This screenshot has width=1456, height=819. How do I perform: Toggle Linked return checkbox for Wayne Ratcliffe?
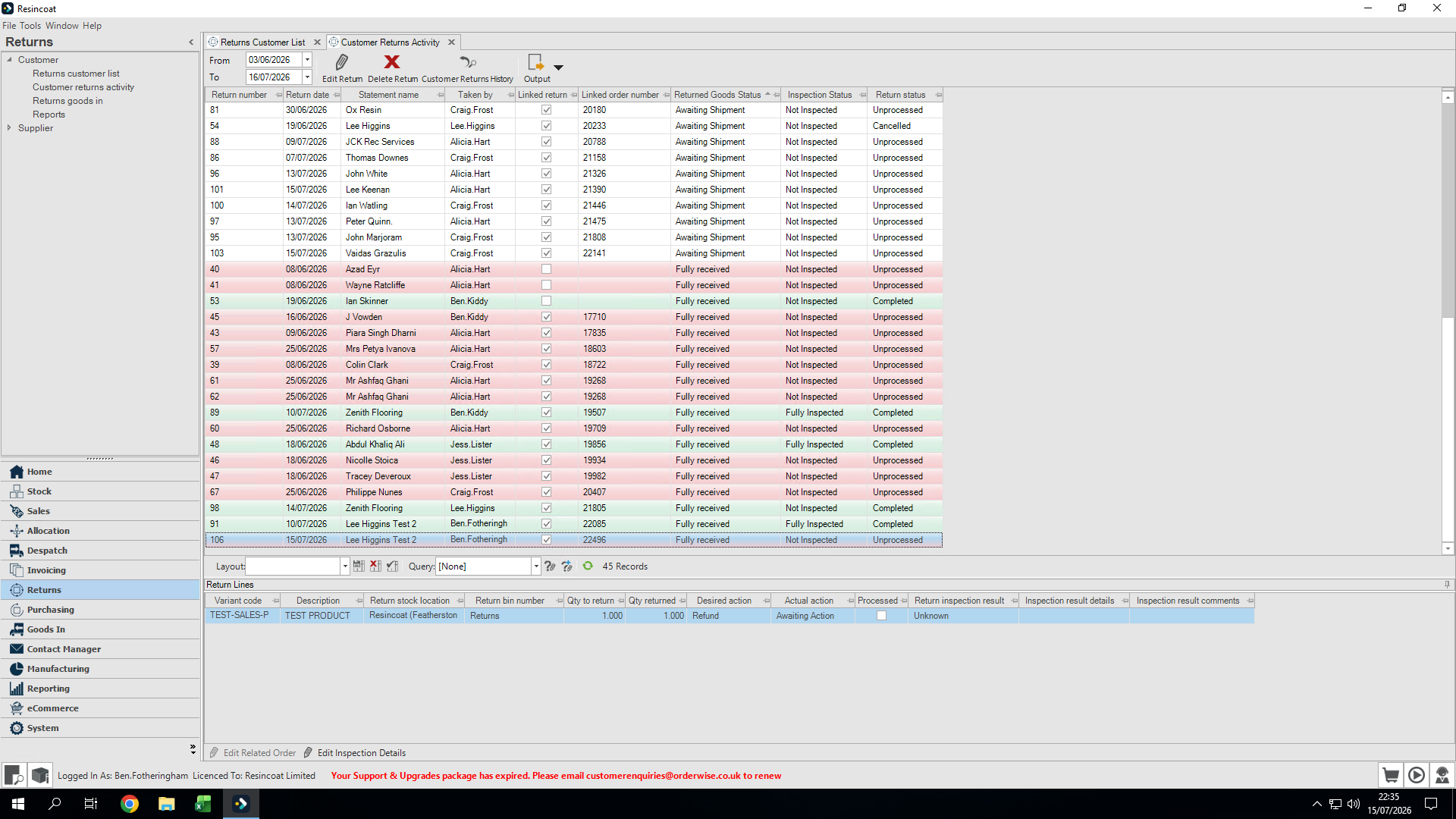[x=546, y=285]
